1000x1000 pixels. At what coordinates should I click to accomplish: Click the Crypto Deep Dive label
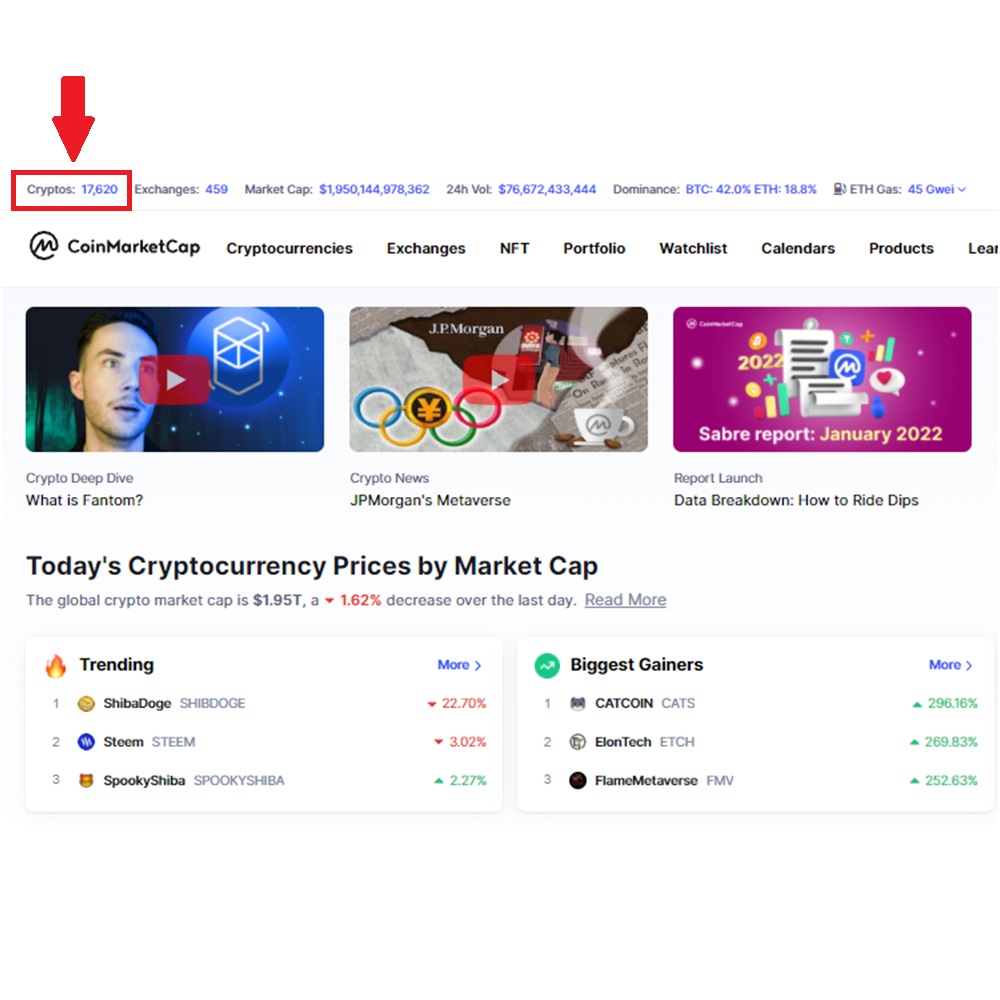point(80,478)
